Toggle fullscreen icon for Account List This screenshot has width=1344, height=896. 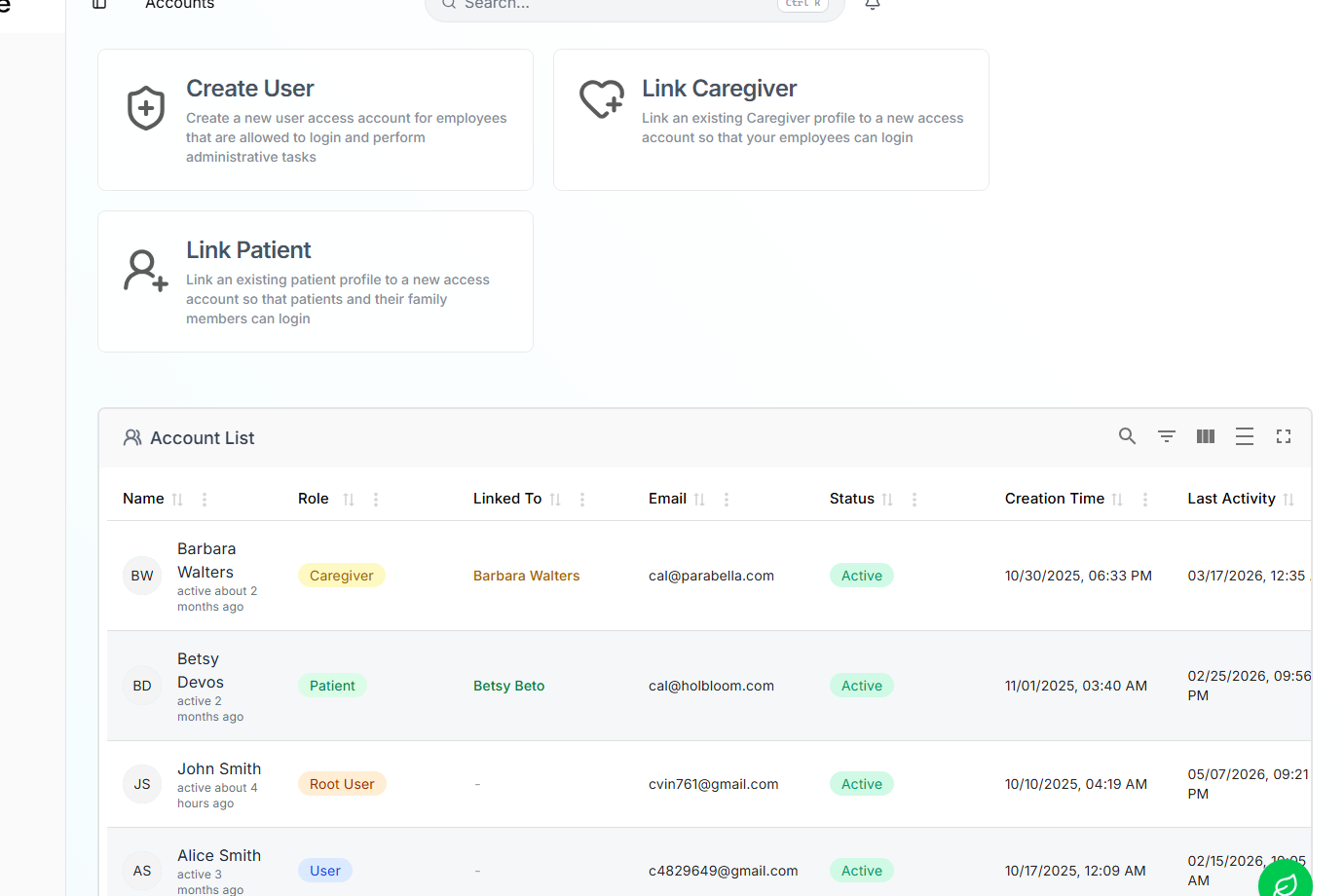pos(1284,436)
